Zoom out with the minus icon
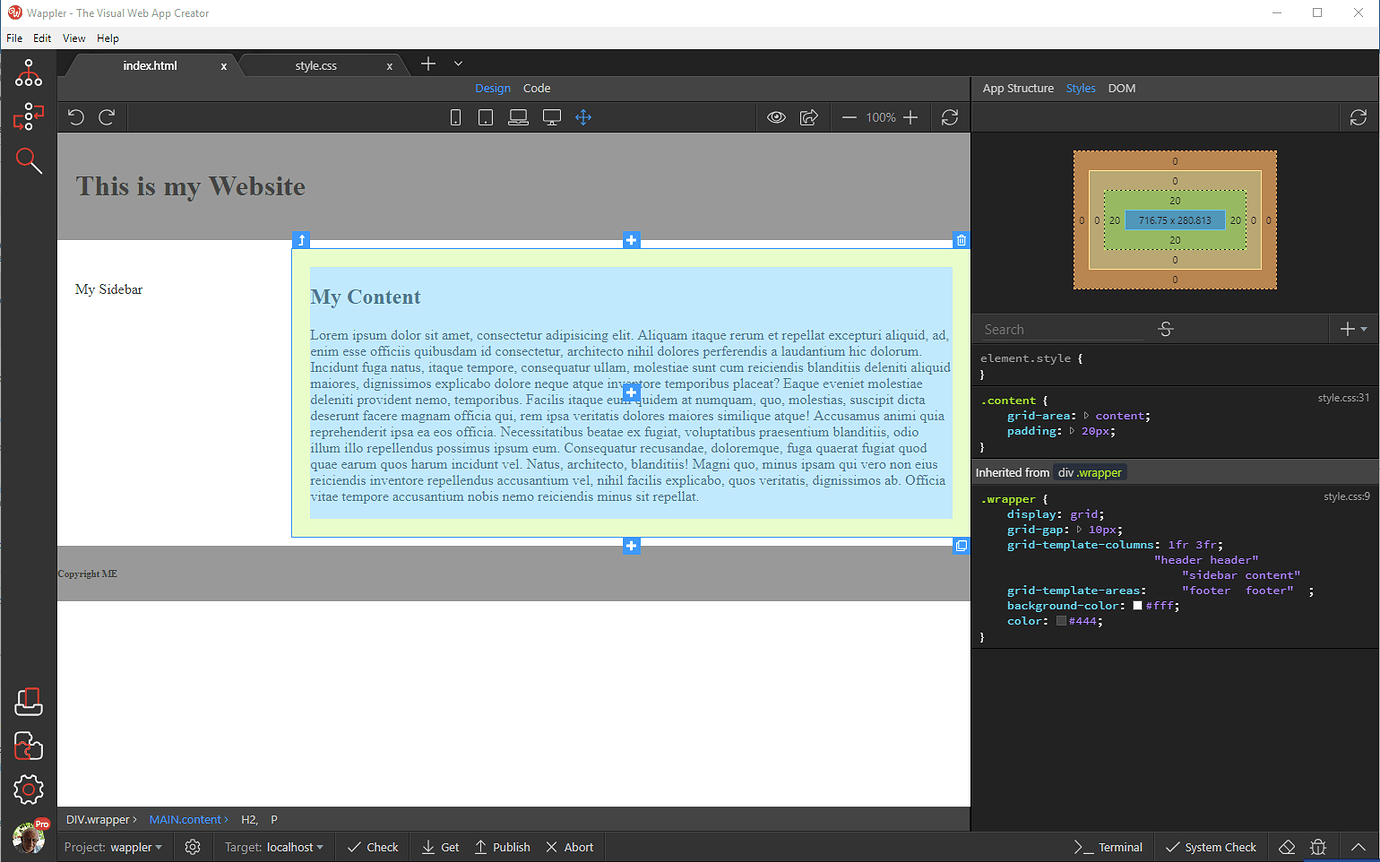The height and width of the screenshot is (862, 1380). click(849, 117)
